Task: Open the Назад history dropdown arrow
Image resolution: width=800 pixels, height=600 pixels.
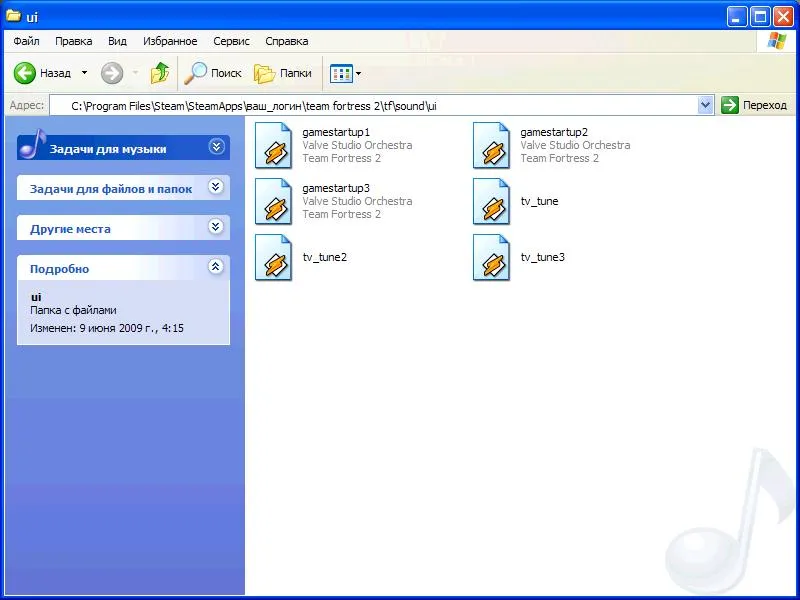Action: [x=84, y=73]
